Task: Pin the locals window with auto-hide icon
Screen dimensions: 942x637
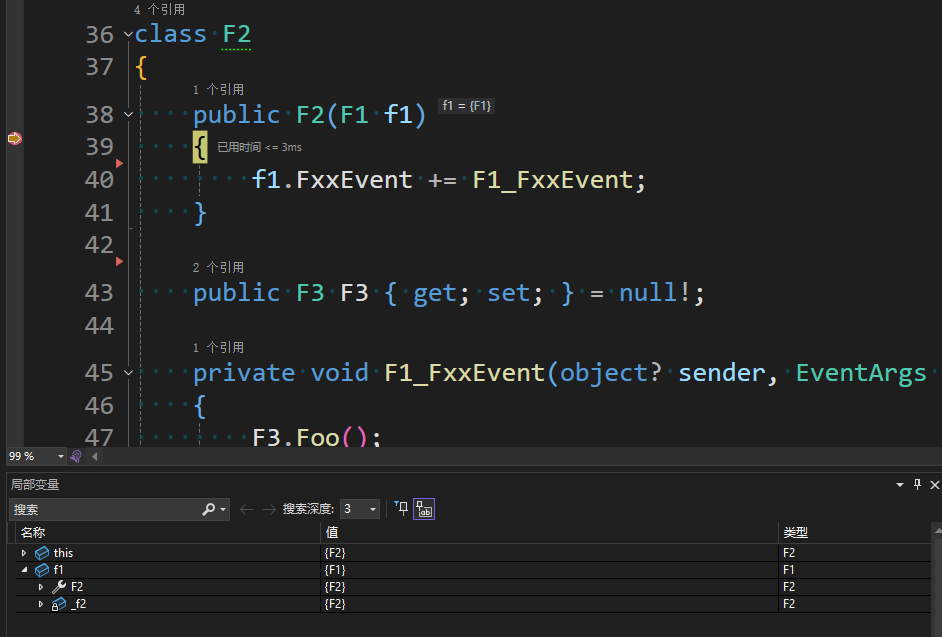Action: (x=917, y=484)
